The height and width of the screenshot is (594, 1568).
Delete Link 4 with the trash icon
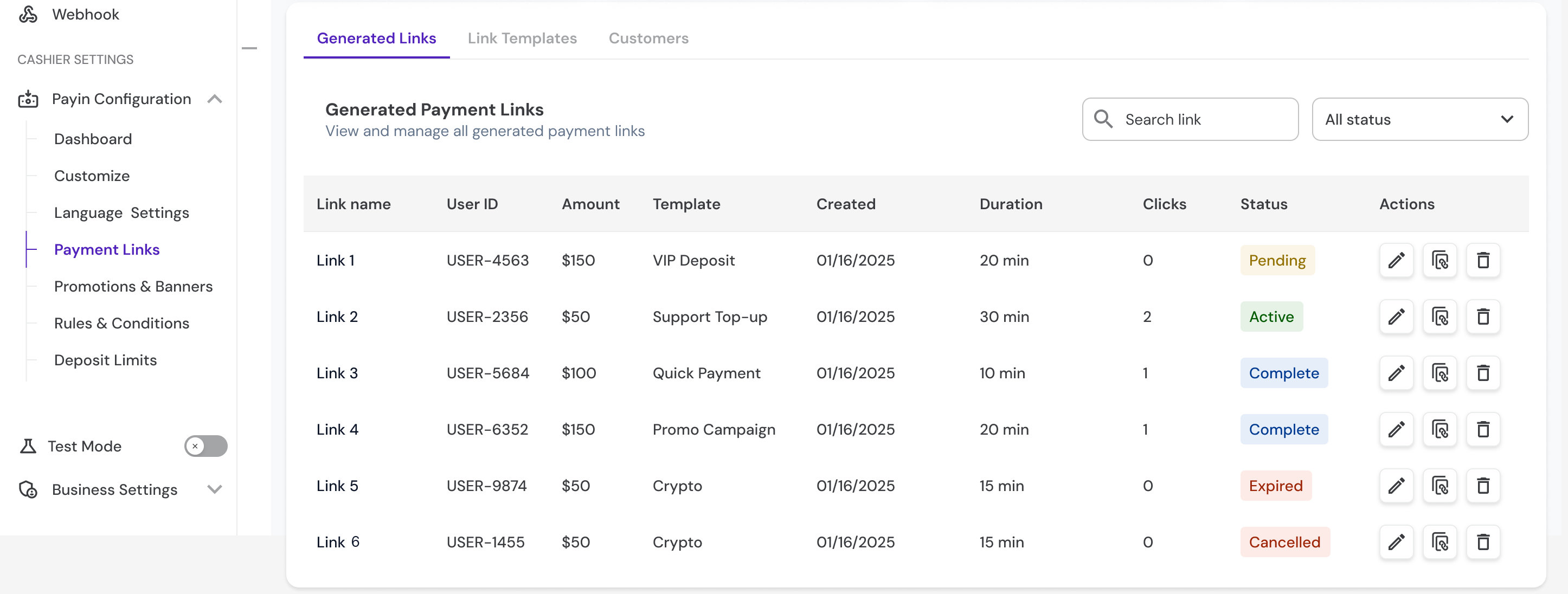pyautogui.click(x=1483, y=430)
